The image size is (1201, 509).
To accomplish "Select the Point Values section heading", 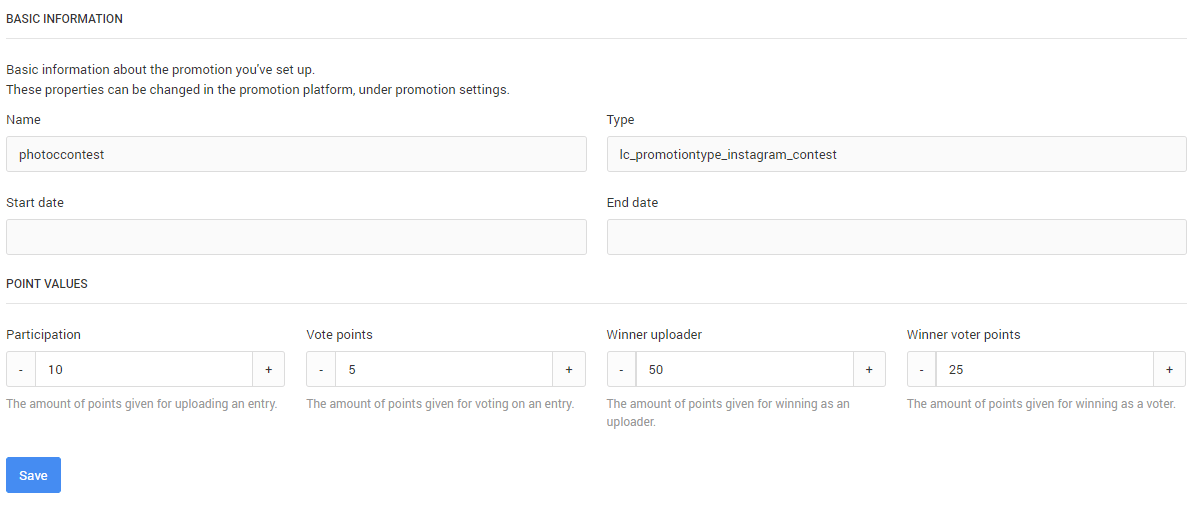I will click(x=47, y=284).
